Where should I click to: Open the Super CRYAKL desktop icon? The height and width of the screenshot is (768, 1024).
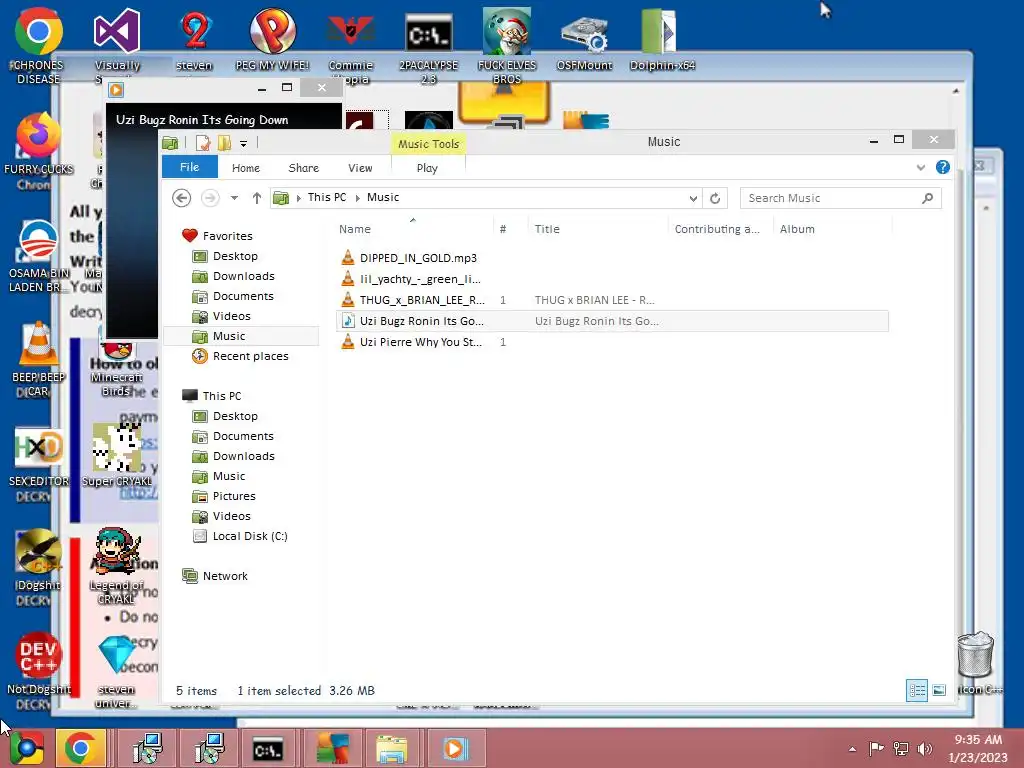pyautogui.click(x=117, y=448)
